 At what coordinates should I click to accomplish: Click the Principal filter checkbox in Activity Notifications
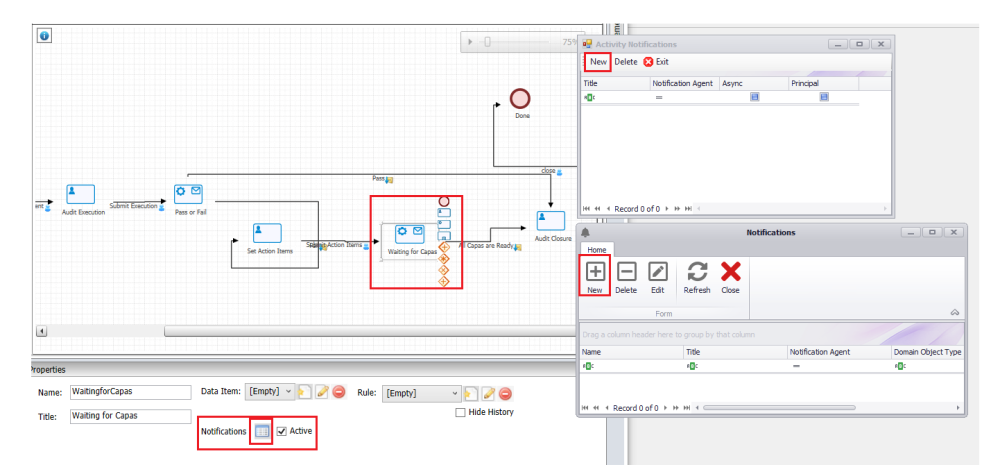(823, 97)
